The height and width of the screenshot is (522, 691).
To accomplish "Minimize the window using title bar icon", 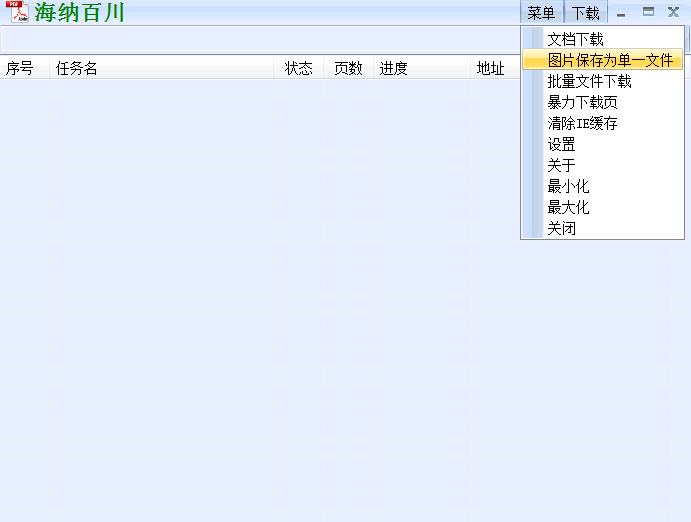I will pos(621,13).
